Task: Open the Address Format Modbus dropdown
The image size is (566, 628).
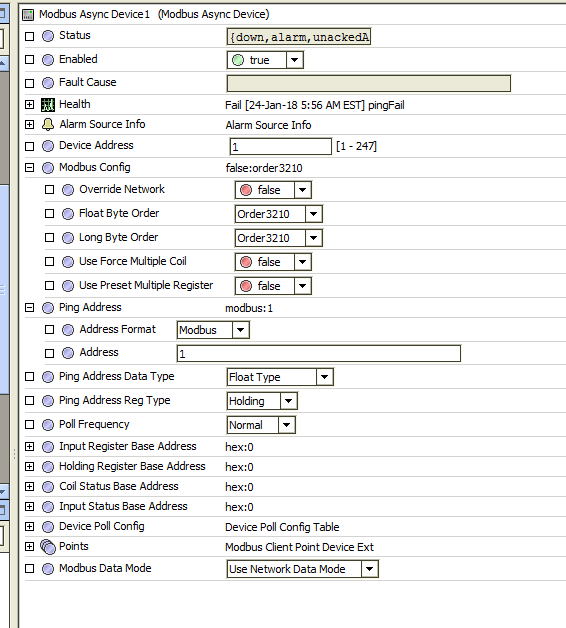Action: (241, 330)
